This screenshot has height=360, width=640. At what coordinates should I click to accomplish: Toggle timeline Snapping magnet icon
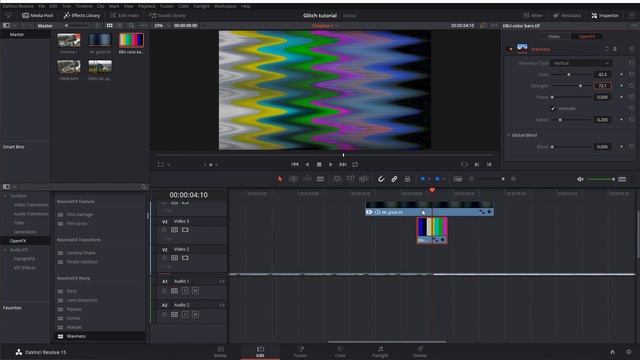click(x=381, y=179)
